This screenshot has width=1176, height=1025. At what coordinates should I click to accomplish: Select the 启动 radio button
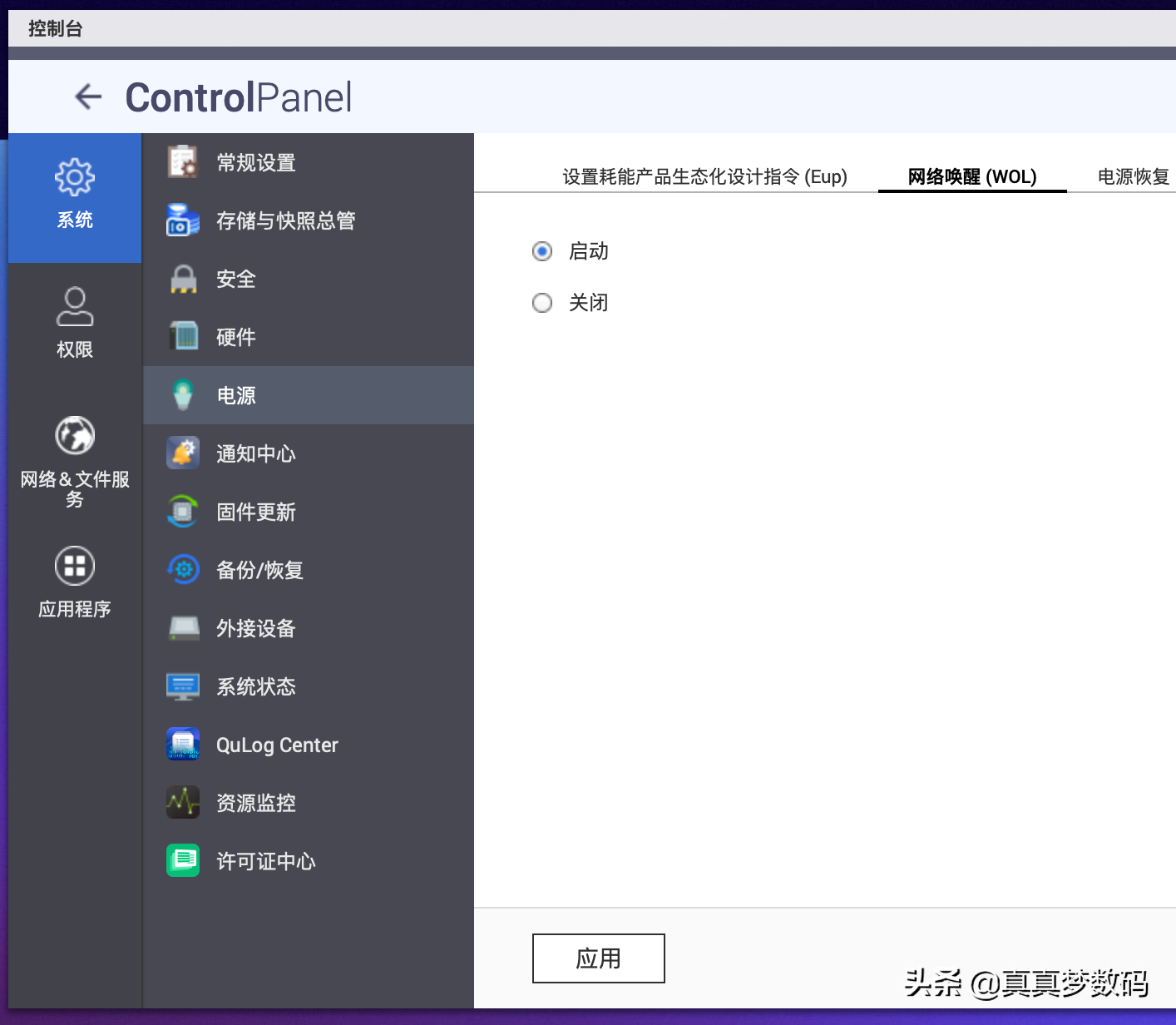pos(542,251)
